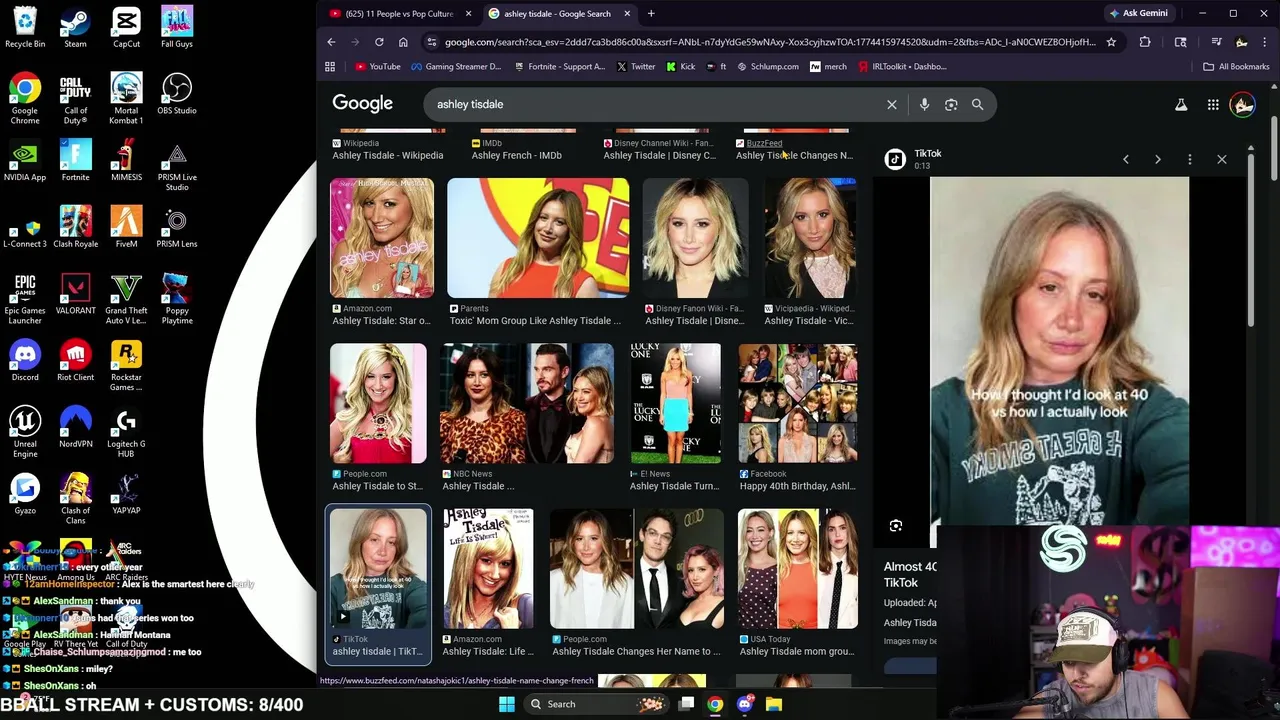Screen dimensions: 1280x720
Task: Open the BuzzFeed Ashley Tisdale Changes N... result
Action: 795,149
